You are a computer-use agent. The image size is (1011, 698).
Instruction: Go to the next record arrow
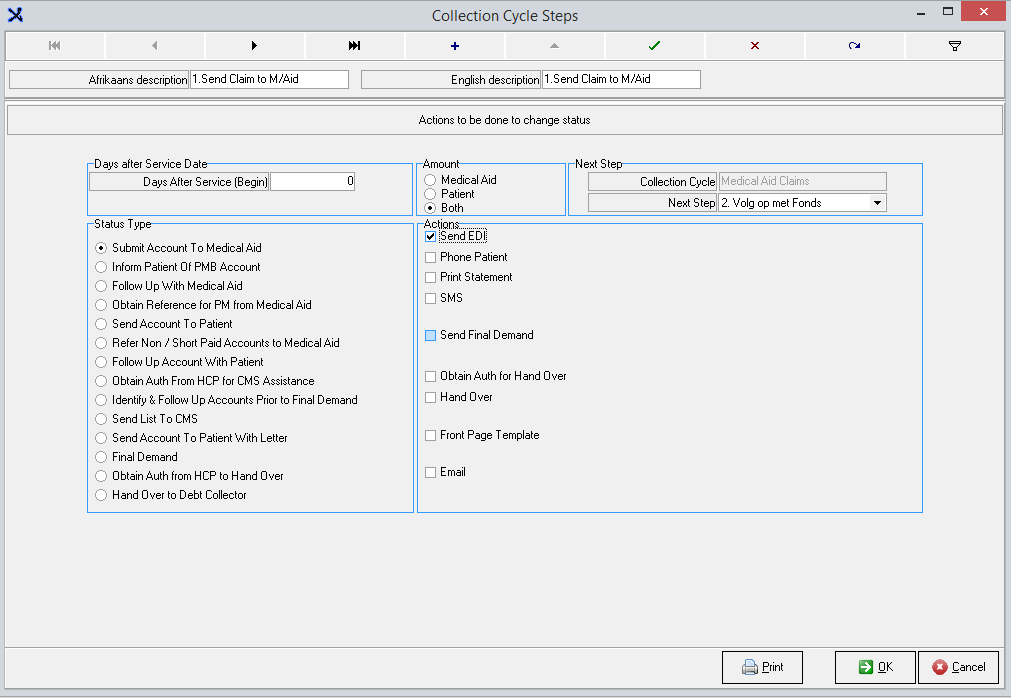pos(254,46)
